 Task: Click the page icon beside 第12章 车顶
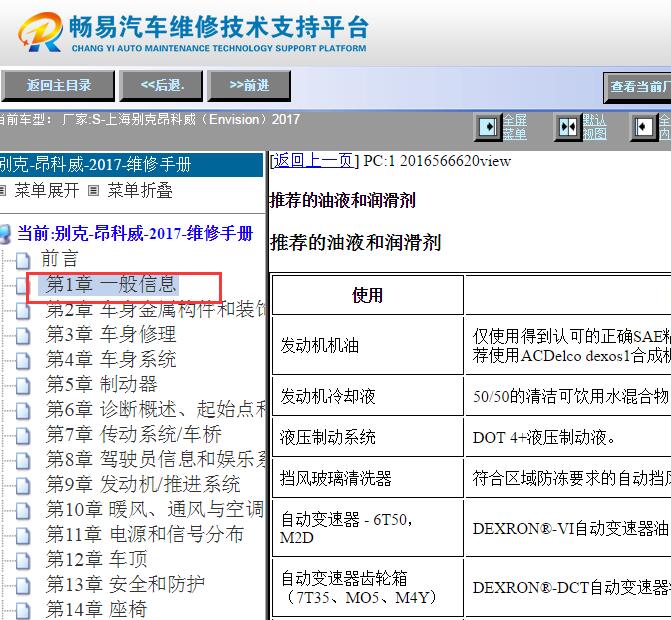(x=23, y=561)
